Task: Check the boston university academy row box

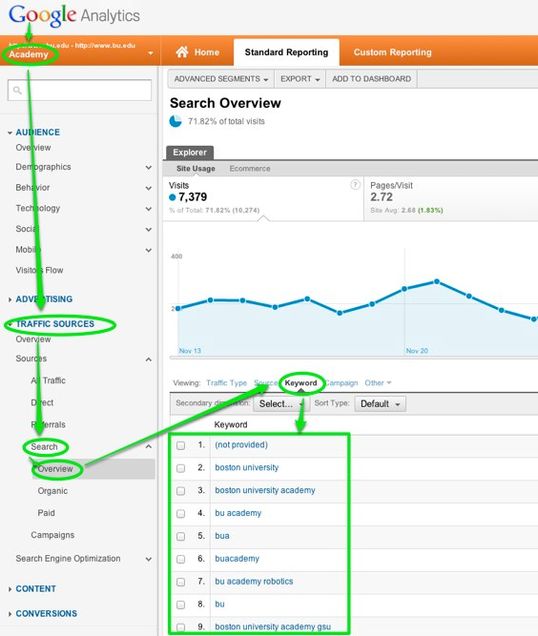Action: [181, 491]
